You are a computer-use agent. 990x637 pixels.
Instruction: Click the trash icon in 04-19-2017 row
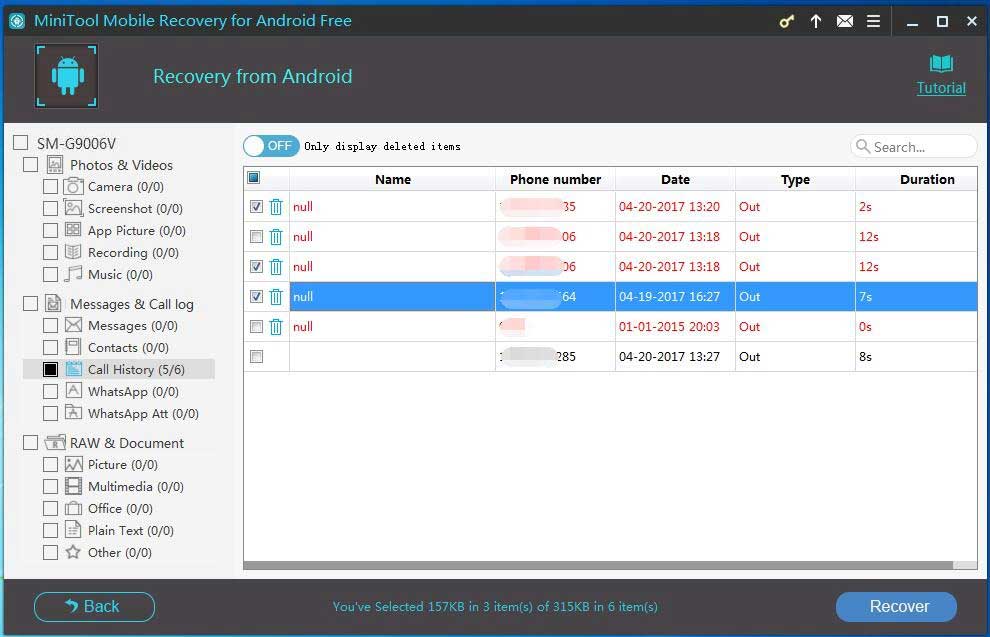[276, 296]
